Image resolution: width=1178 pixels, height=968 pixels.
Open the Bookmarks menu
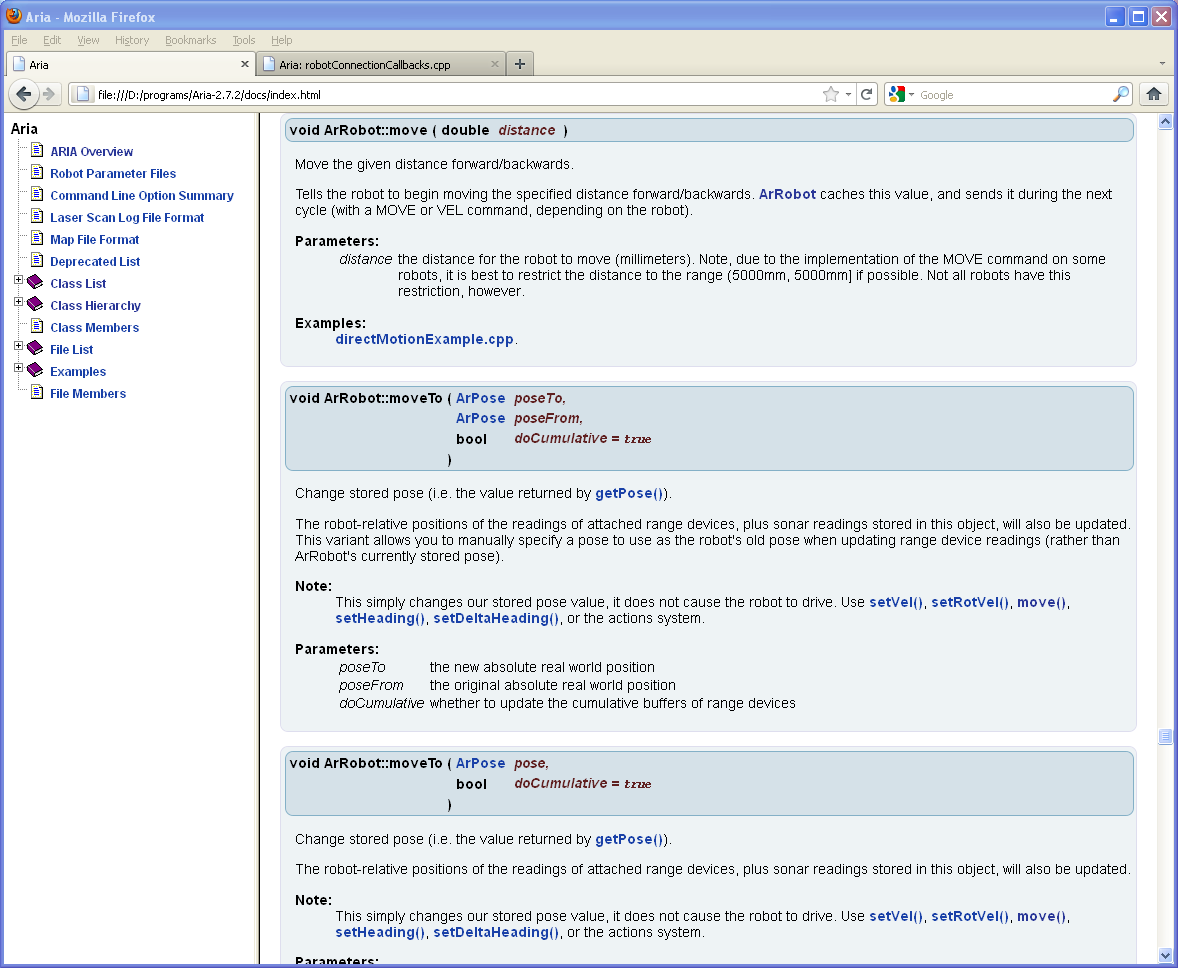pyautogui.click(x=190, y=40)
